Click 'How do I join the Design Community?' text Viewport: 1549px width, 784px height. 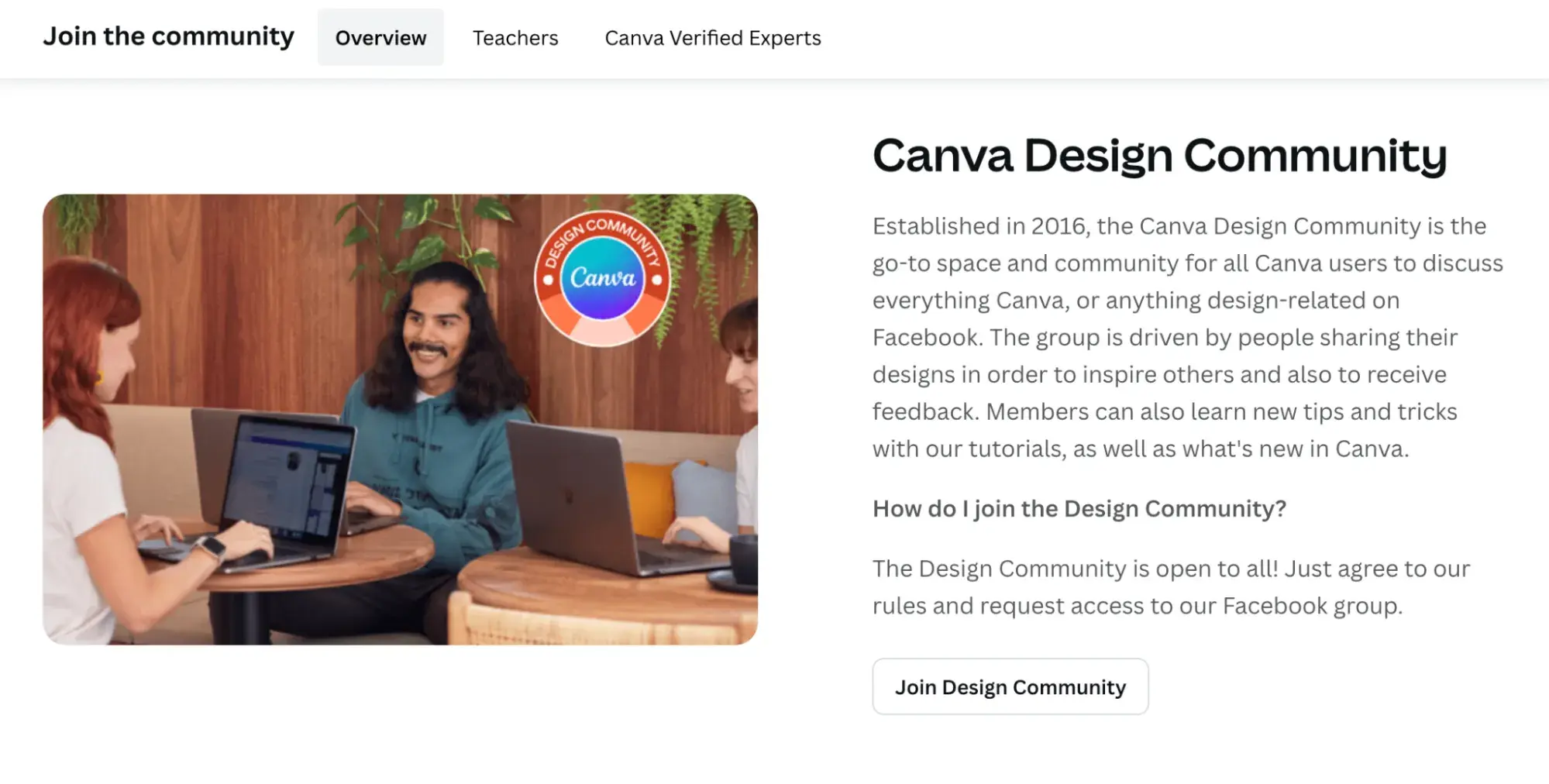click(1079, 508)
